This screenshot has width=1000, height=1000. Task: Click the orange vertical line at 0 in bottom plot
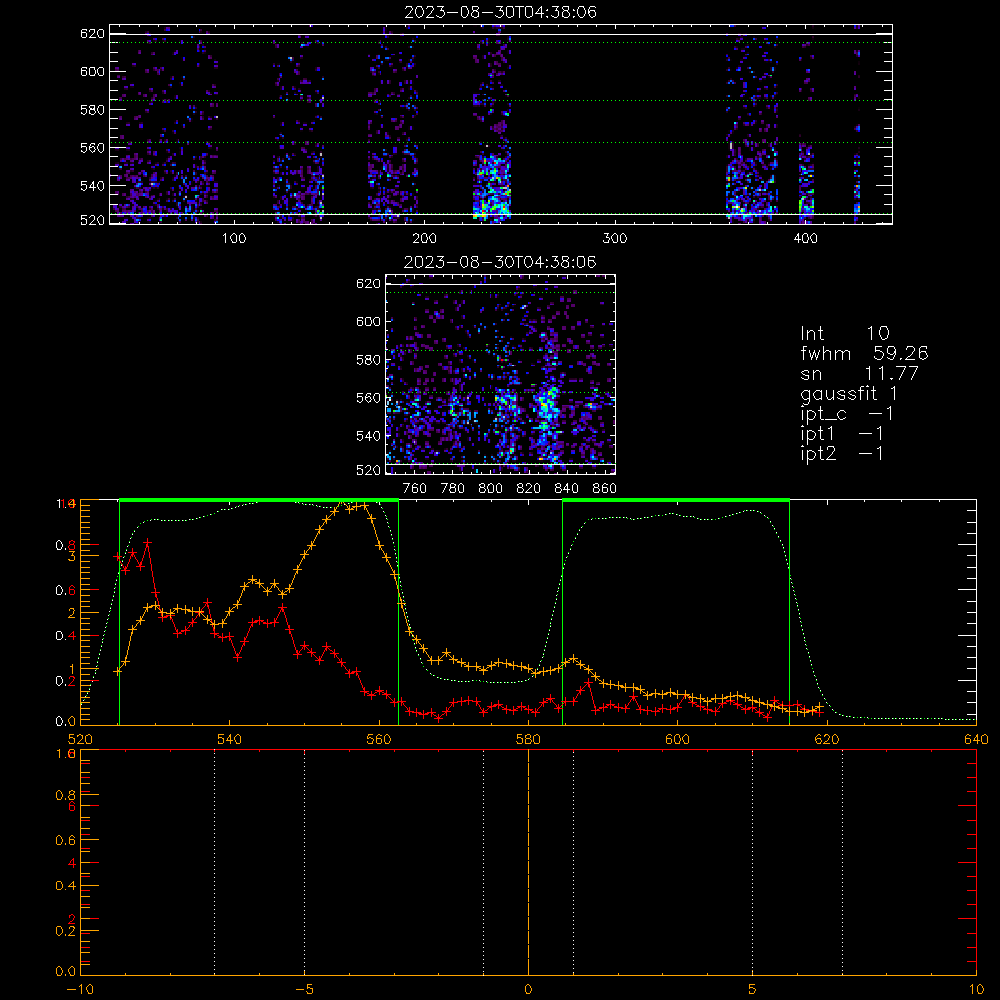[x=528, y=862]
